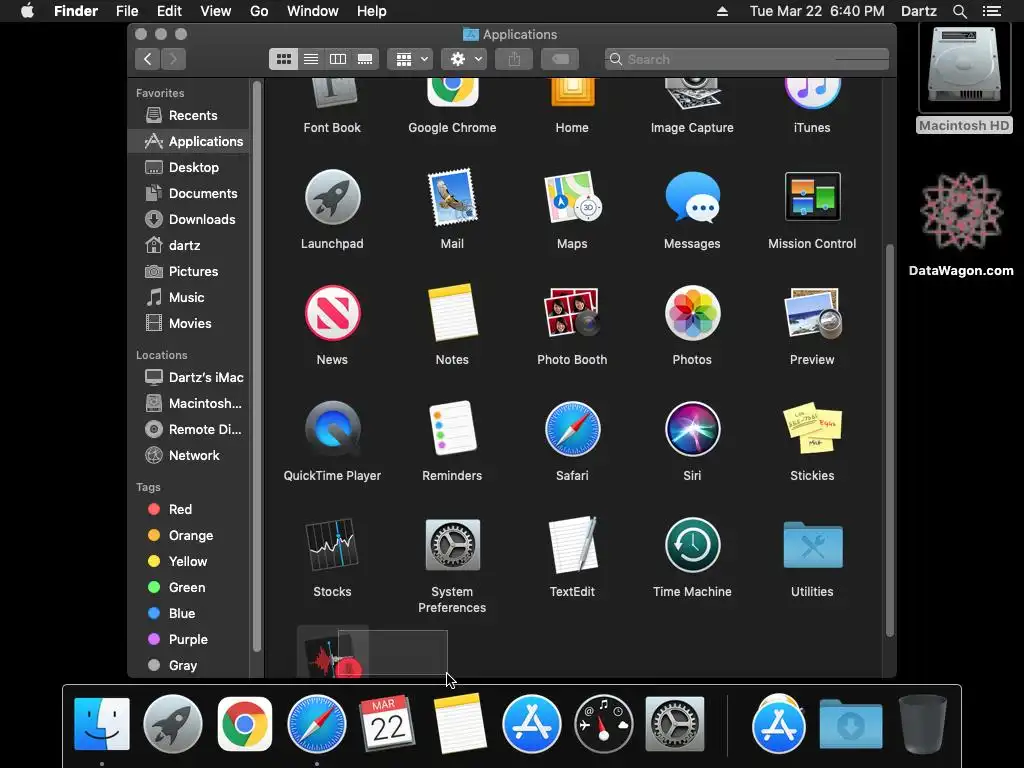The width and height of the screenshot is (1024, 768).
Task: Open the Launchpad app icon in Applications
Action: pyautogui.click(x=332, y=197)
